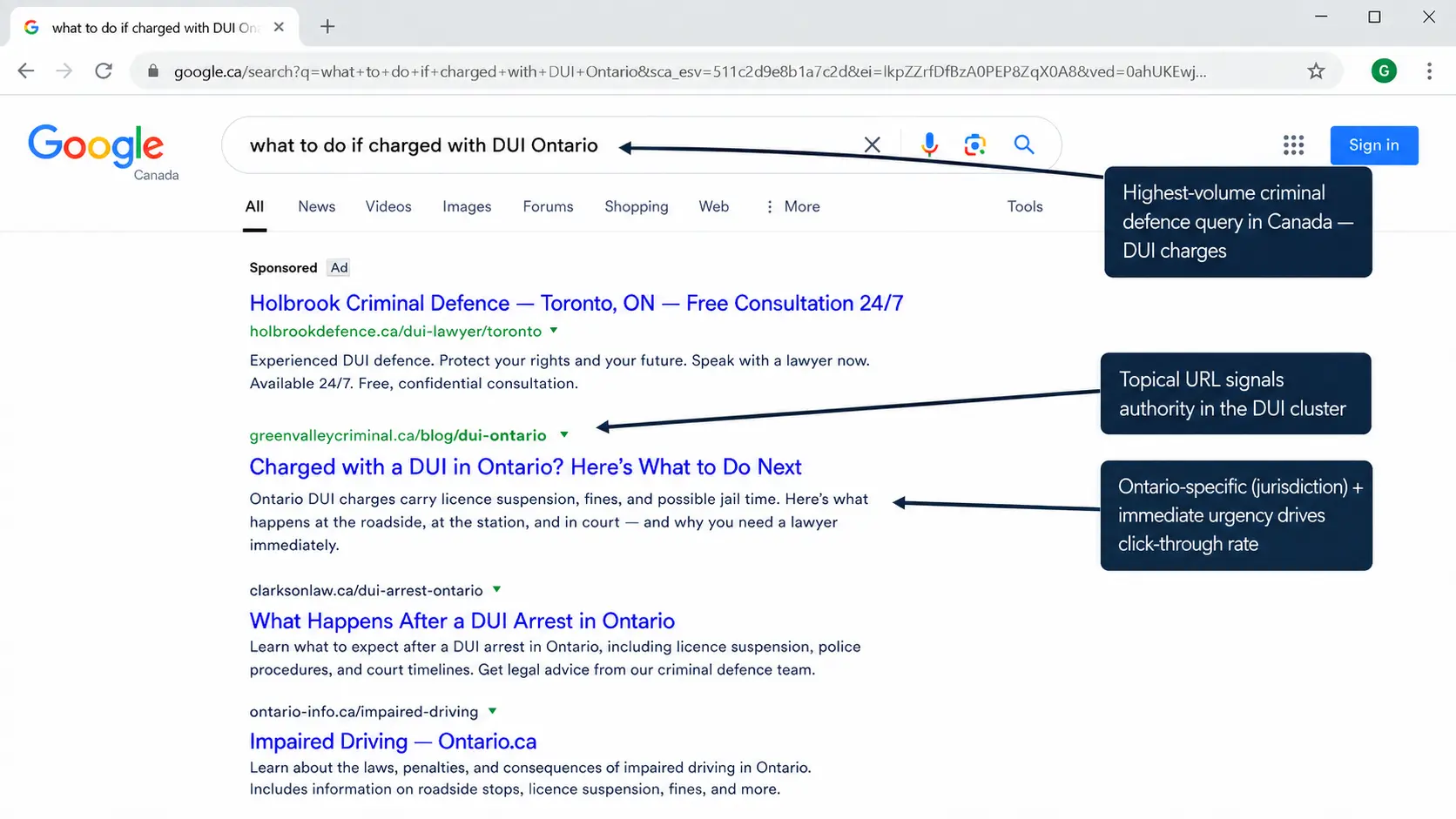This screenshot has height=819, width=1456.
Task: Click the holbrookdefence.ca/dui-lawyer/toronto URL
Action: [395, 332]
